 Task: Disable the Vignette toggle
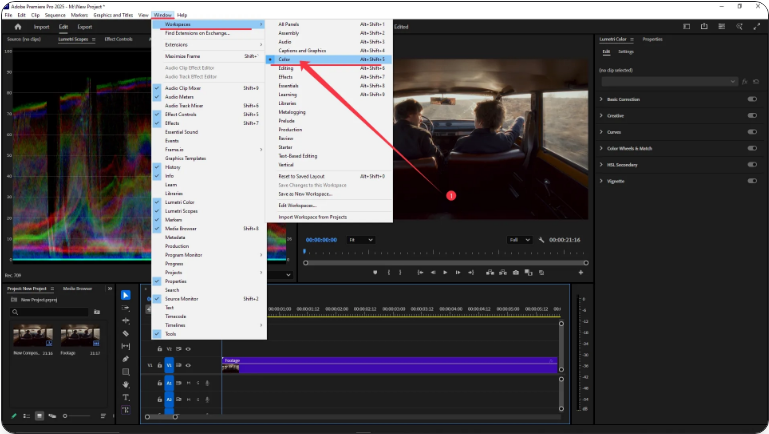coord(751,181)
